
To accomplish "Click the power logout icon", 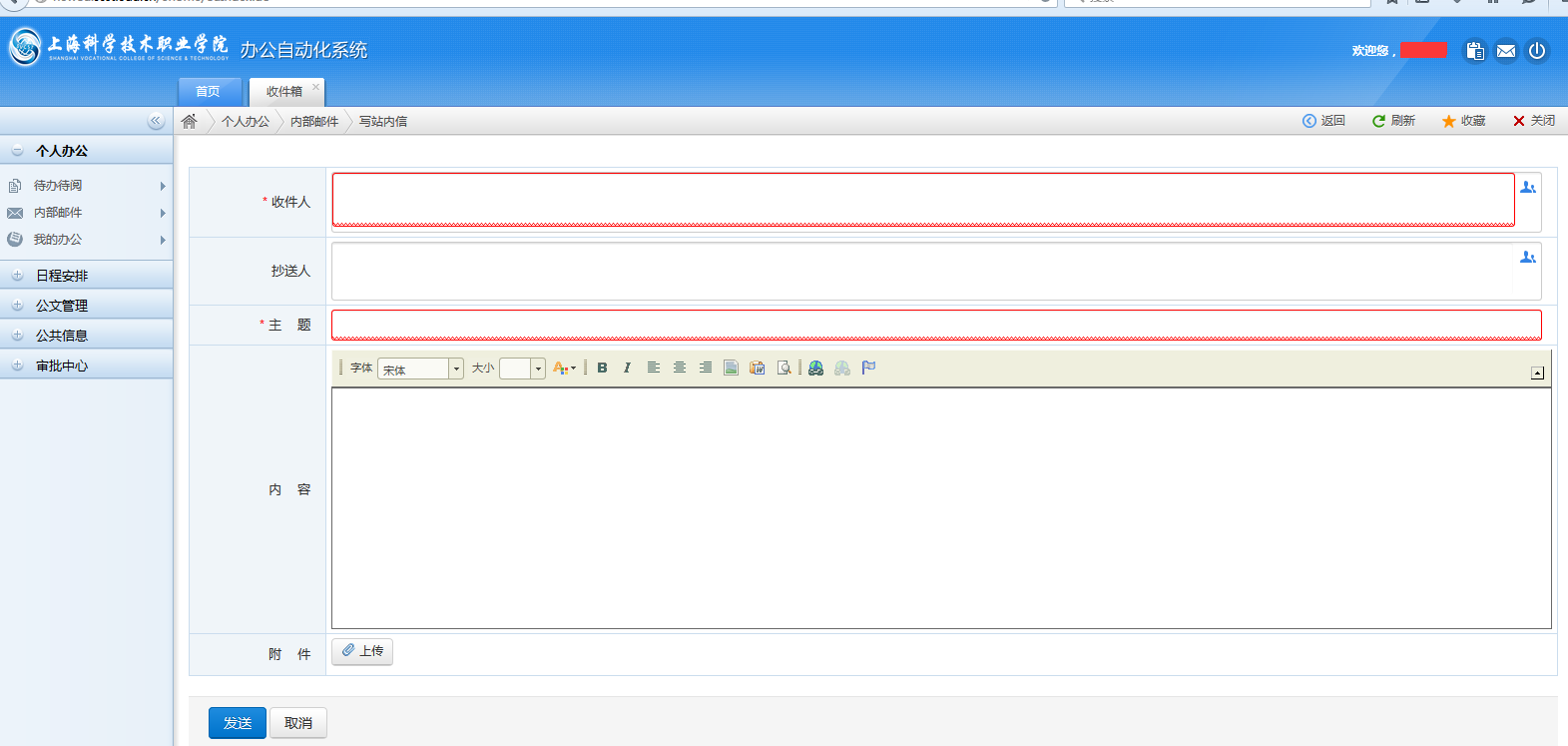I will (x=1537, y=51).
